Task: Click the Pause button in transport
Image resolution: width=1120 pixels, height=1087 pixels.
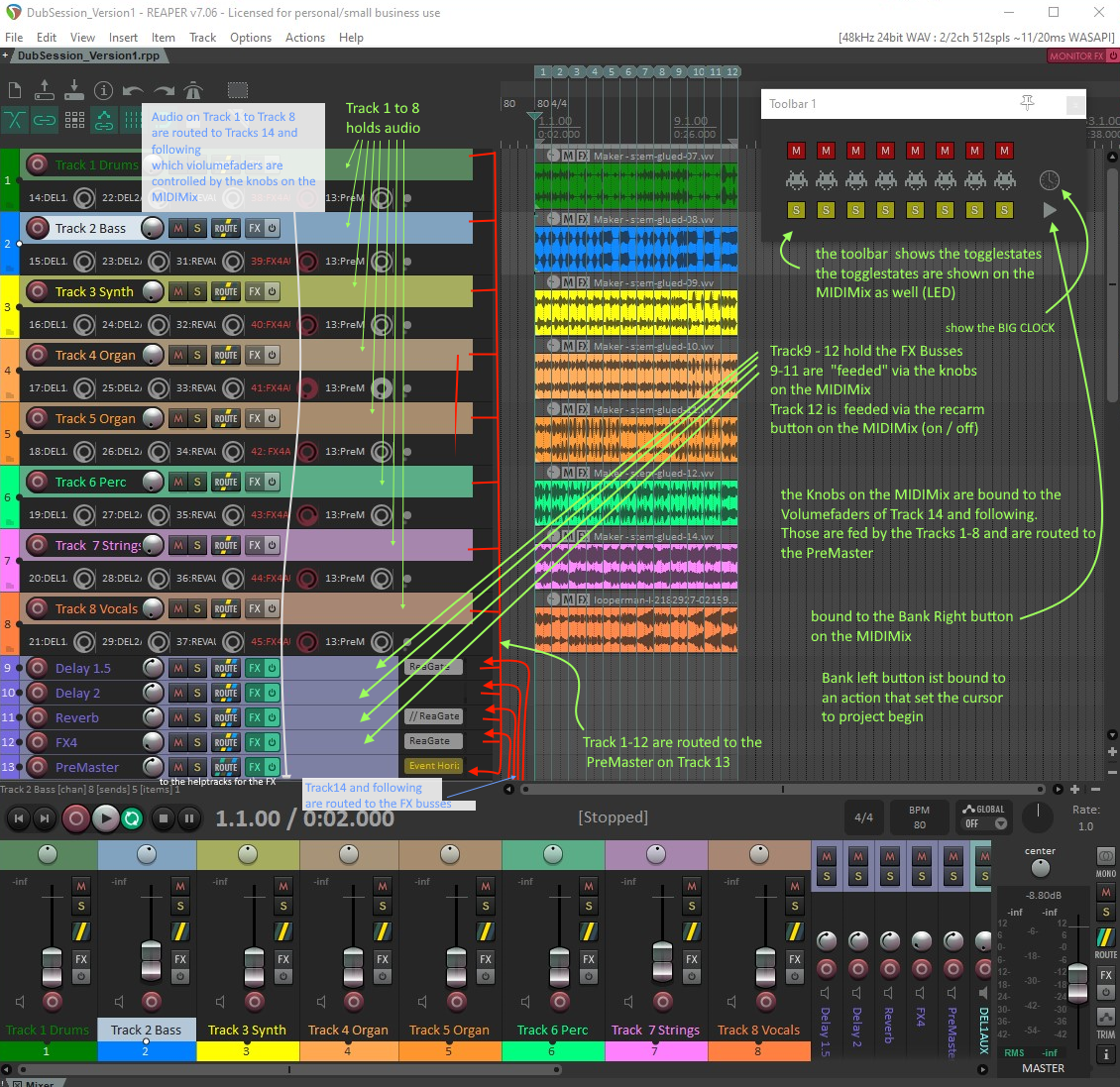Action: [x=189, y=818]
